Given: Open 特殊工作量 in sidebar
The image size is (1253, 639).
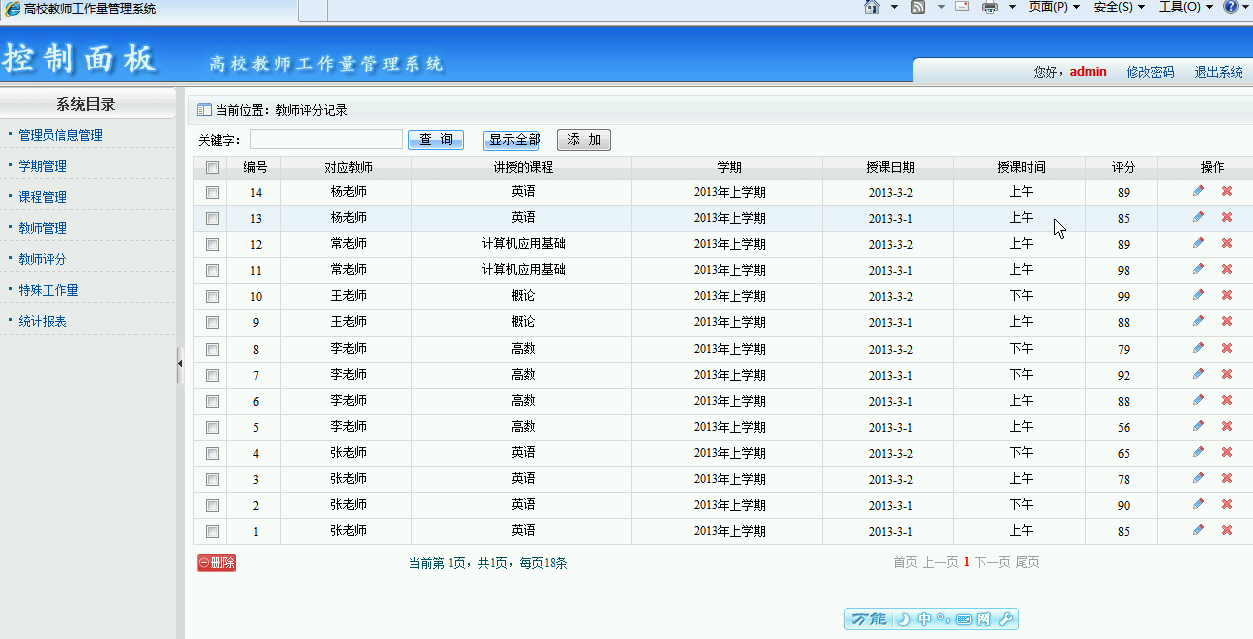Looking at the screenshot, I should [x=48, y=290].
